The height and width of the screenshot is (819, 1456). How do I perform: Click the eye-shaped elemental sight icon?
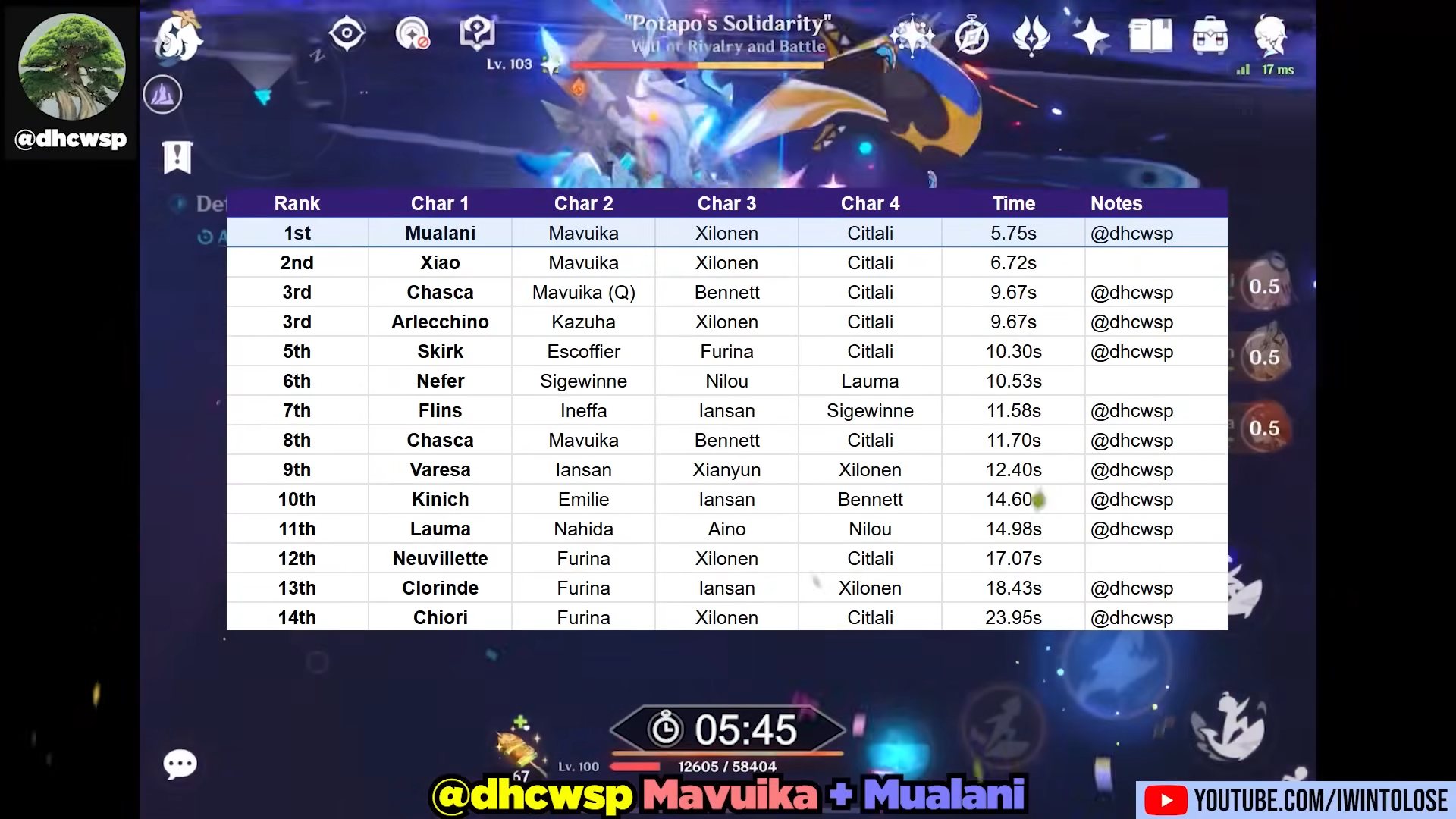point(347,33)
